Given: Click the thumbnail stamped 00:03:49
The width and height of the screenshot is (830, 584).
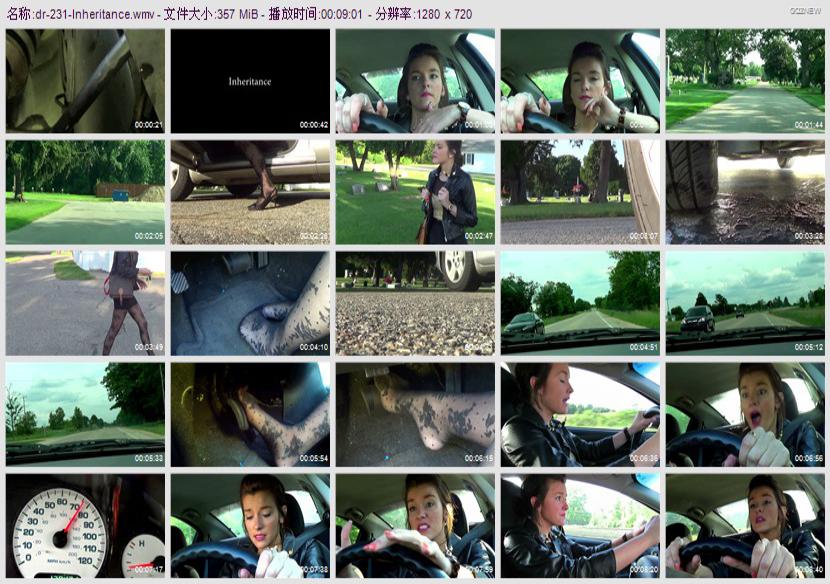Looking at the screenshot, I should [x=85, y=303].
